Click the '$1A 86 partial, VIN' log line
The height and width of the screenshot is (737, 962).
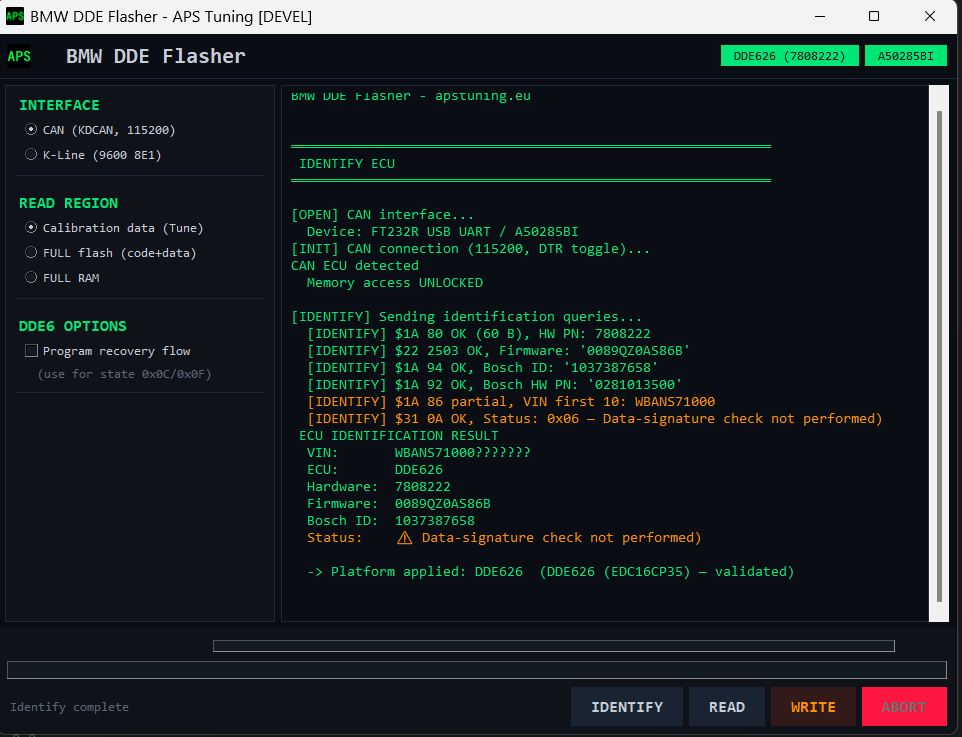511,402
